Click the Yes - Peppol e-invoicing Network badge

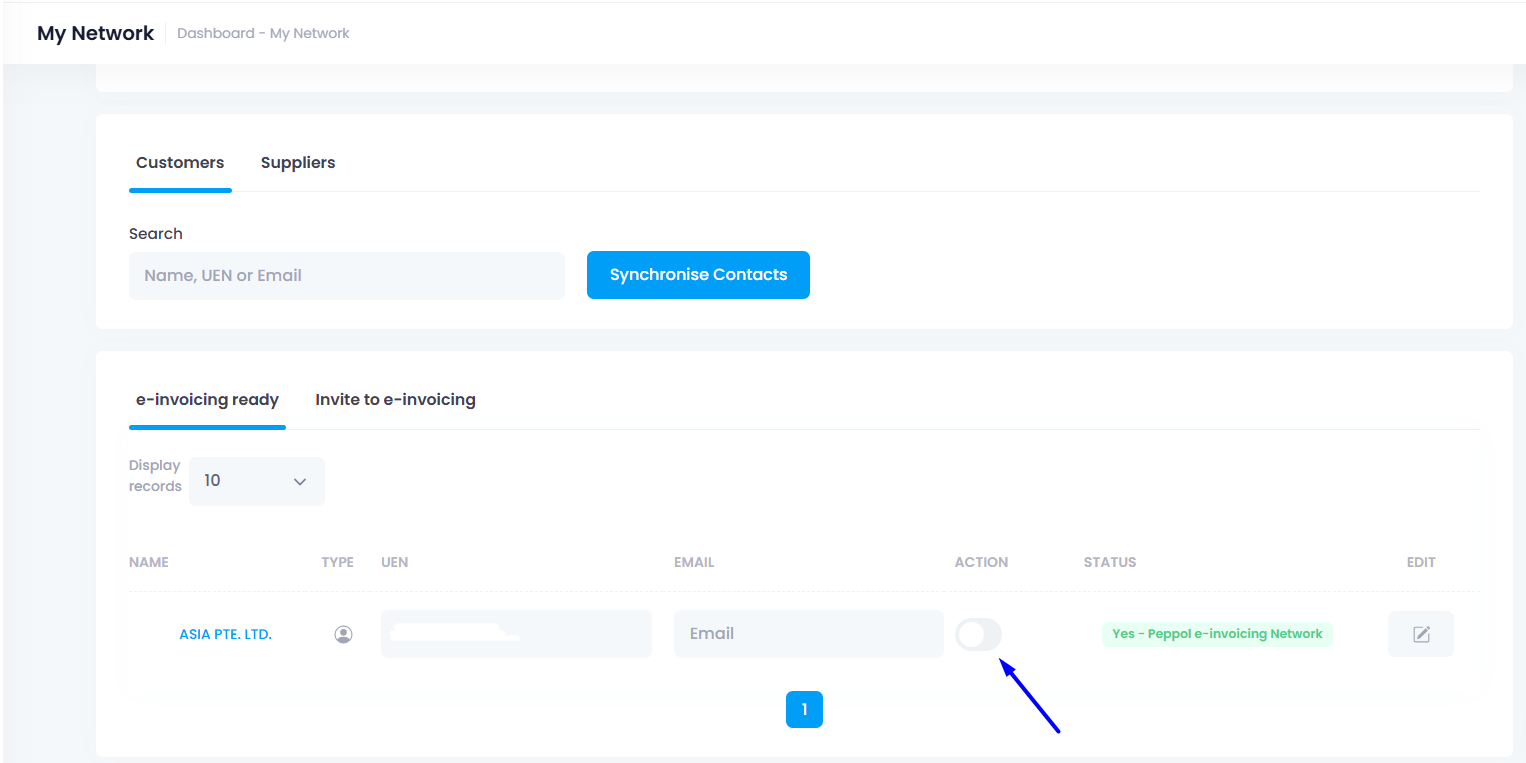(x=1217, y=634)
